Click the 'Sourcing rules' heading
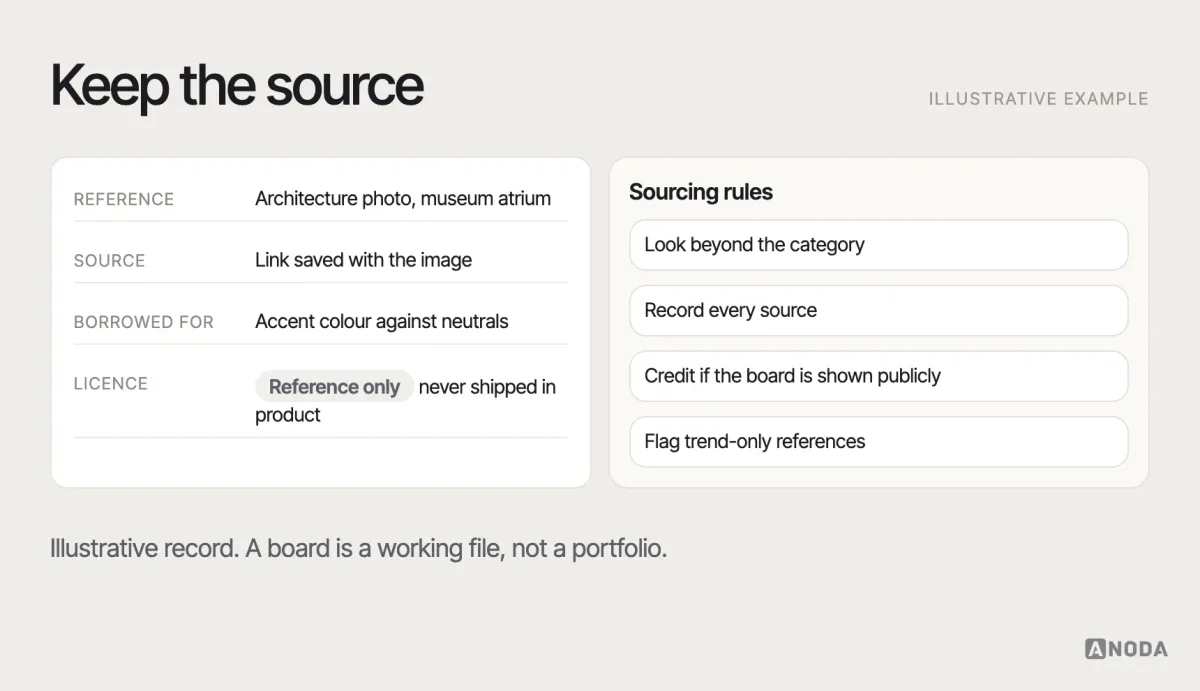 pos(701,192)
